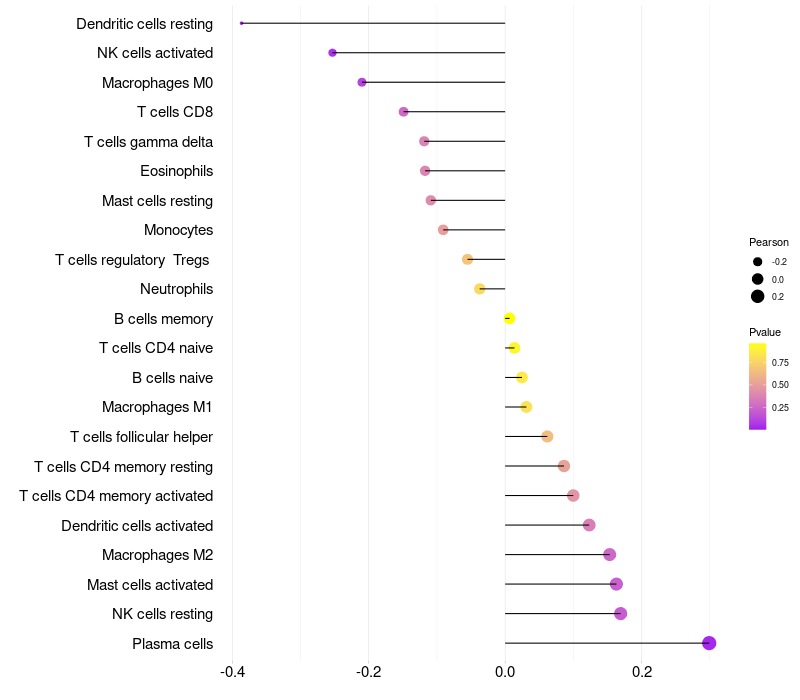Image resolution: width=800 pixels, height=700 pixels.
Task: Click the Pearson 0.2 size legend circle
Action: (757, 296)
